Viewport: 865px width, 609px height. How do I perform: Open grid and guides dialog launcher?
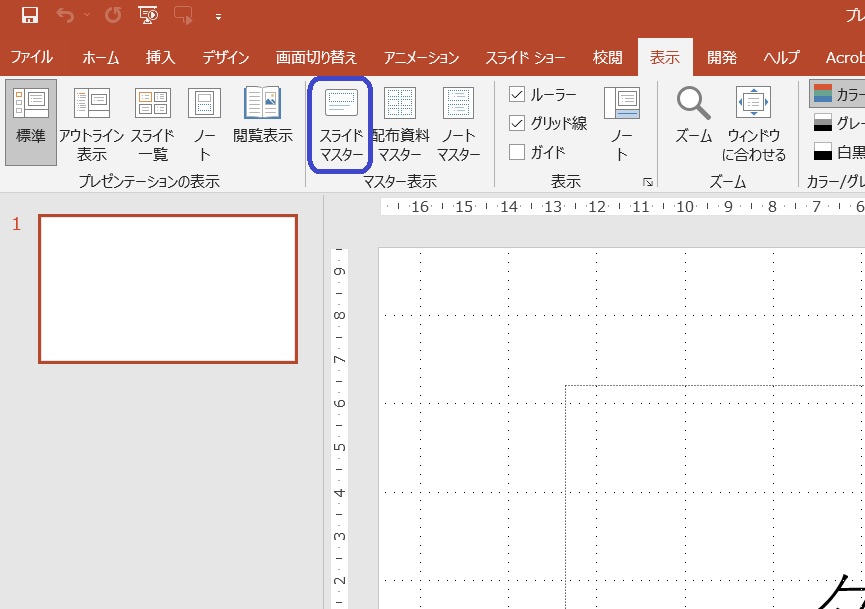pyautogui.click(x=648, y=182)
